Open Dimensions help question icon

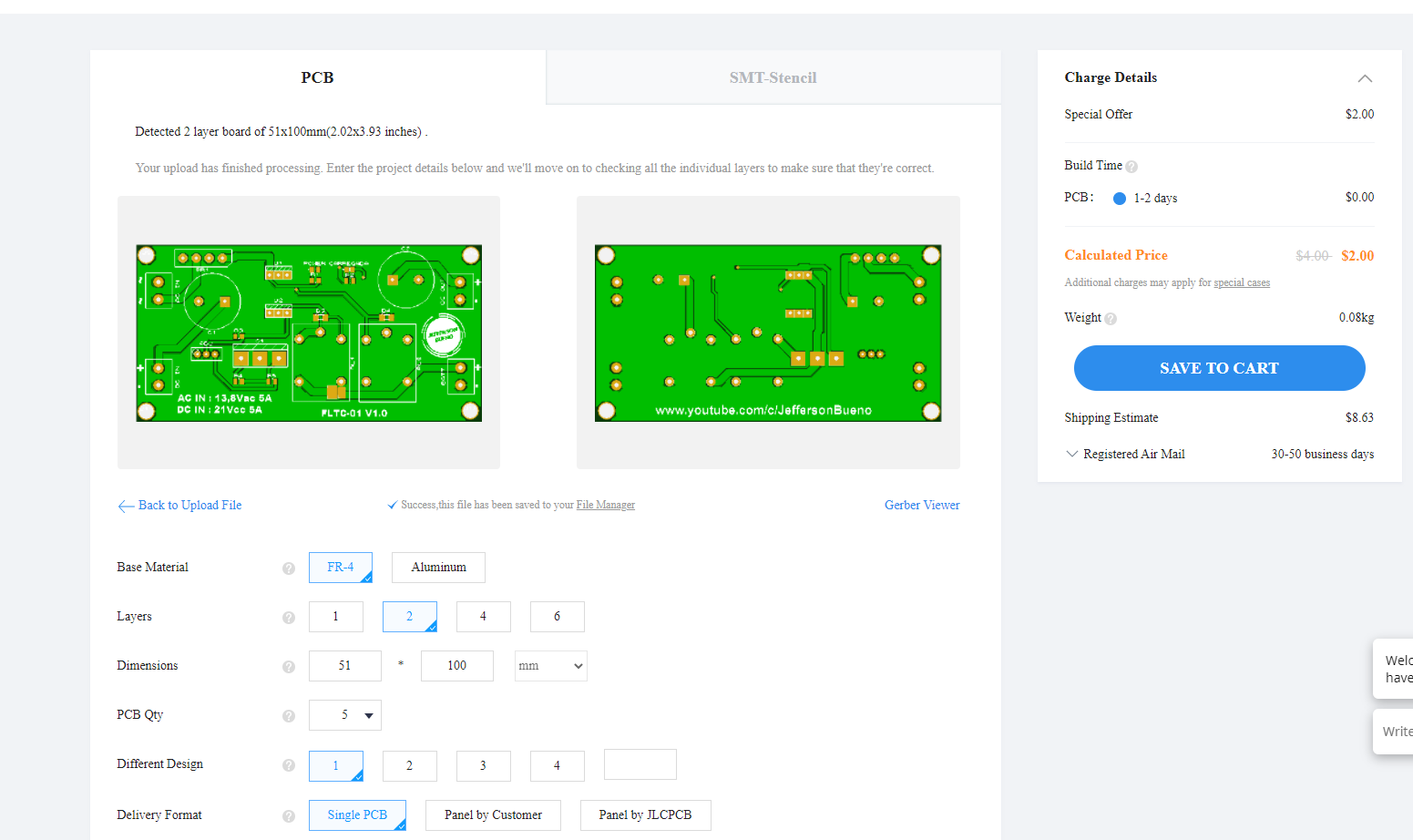coord(289,667)
